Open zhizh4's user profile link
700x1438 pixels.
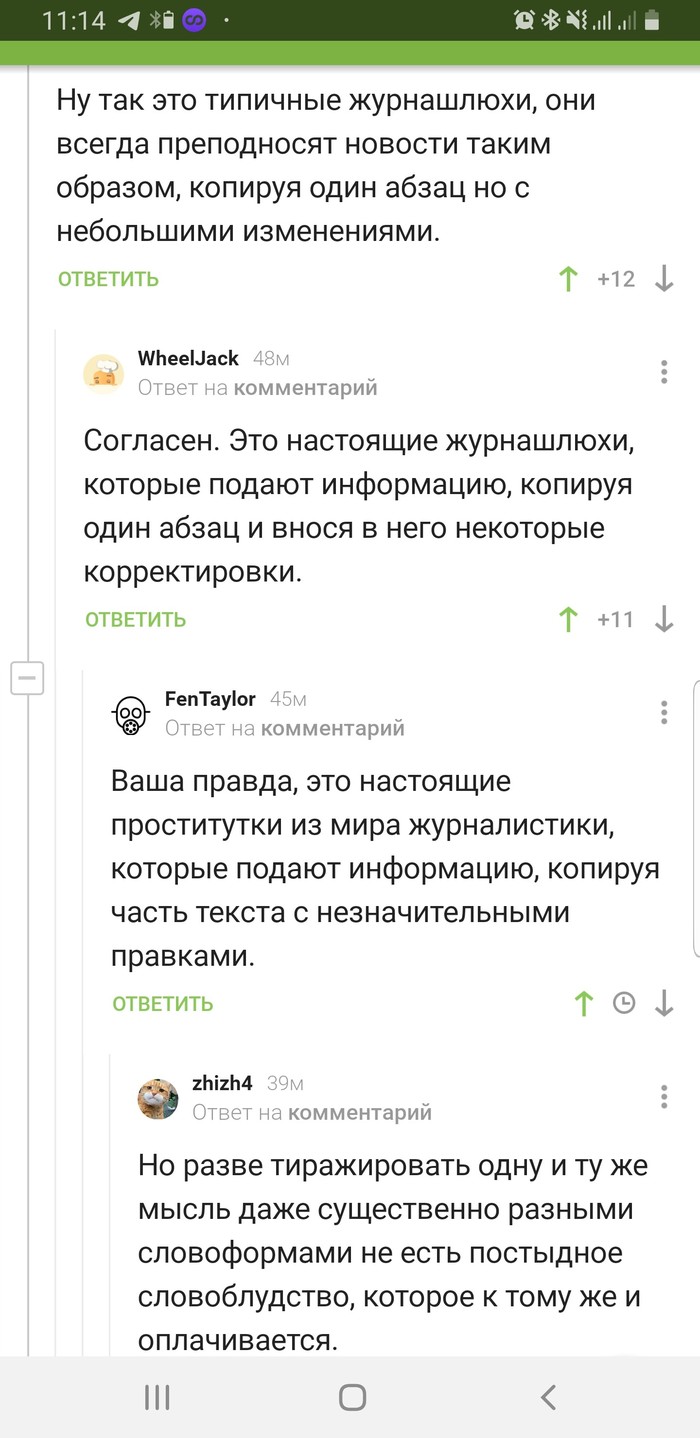pyautogui.click(x=222, y=1083)
